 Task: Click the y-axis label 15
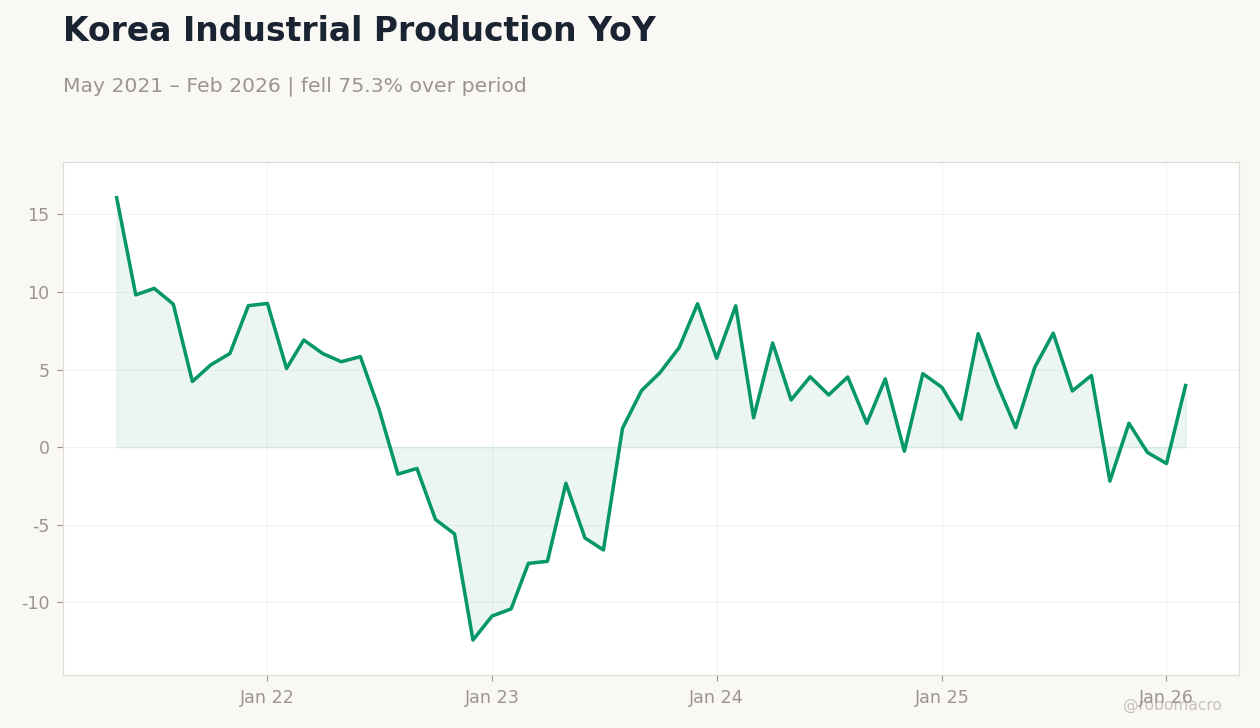[x=38, y=215]
